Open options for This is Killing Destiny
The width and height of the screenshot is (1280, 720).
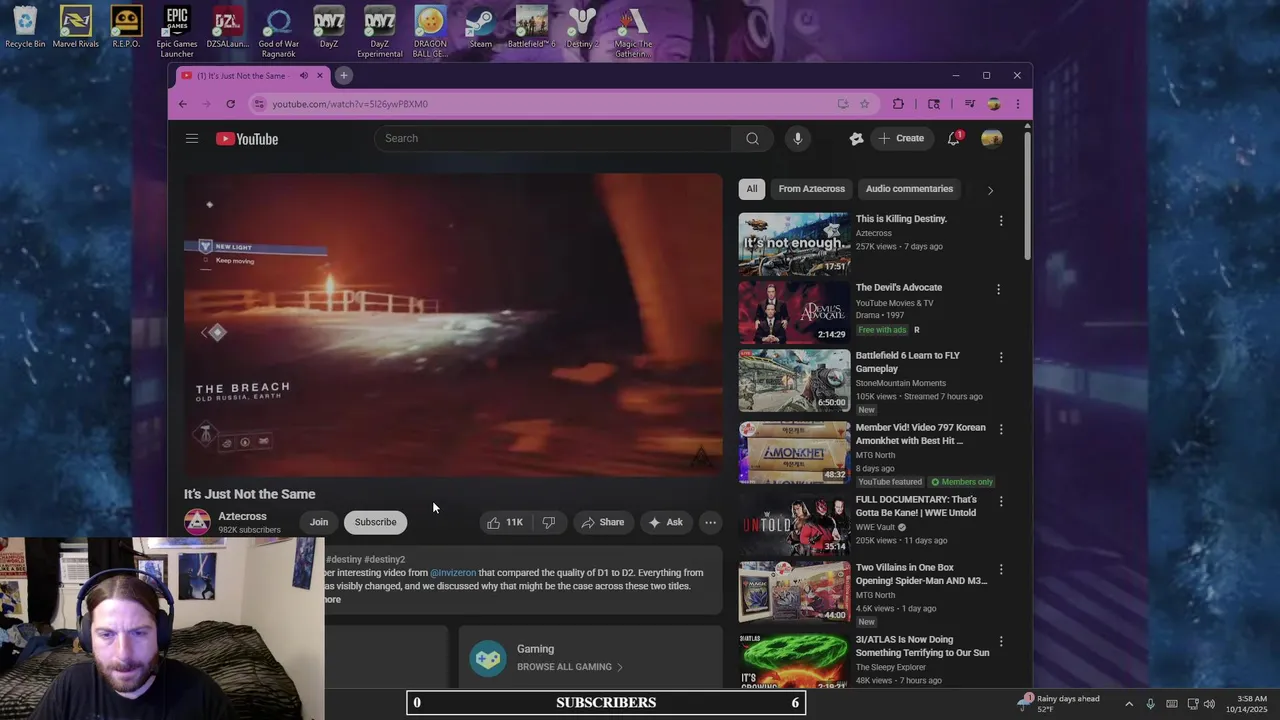click(1000, 220)
